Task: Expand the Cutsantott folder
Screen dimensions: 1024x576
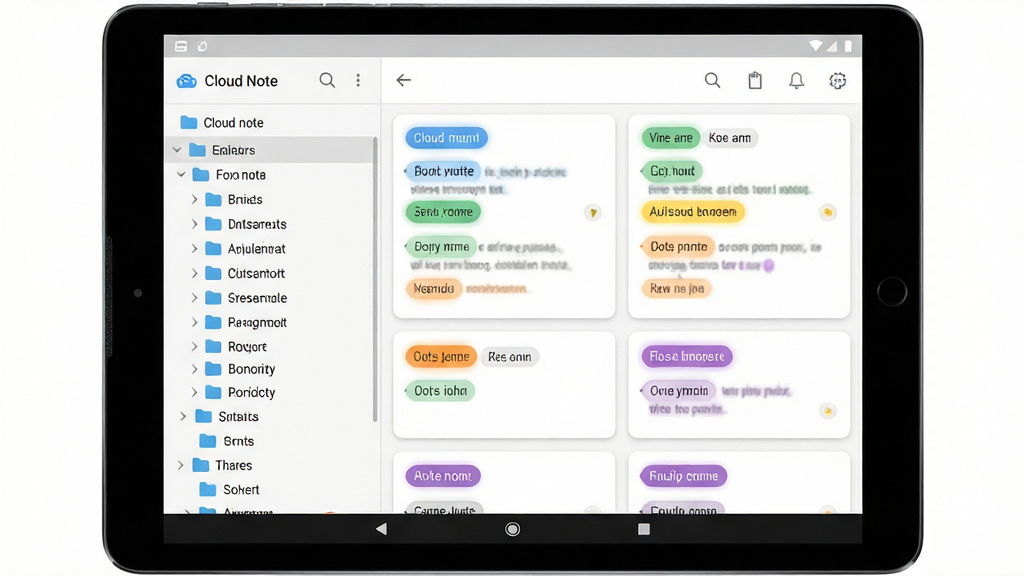Action: coord(195,273)
